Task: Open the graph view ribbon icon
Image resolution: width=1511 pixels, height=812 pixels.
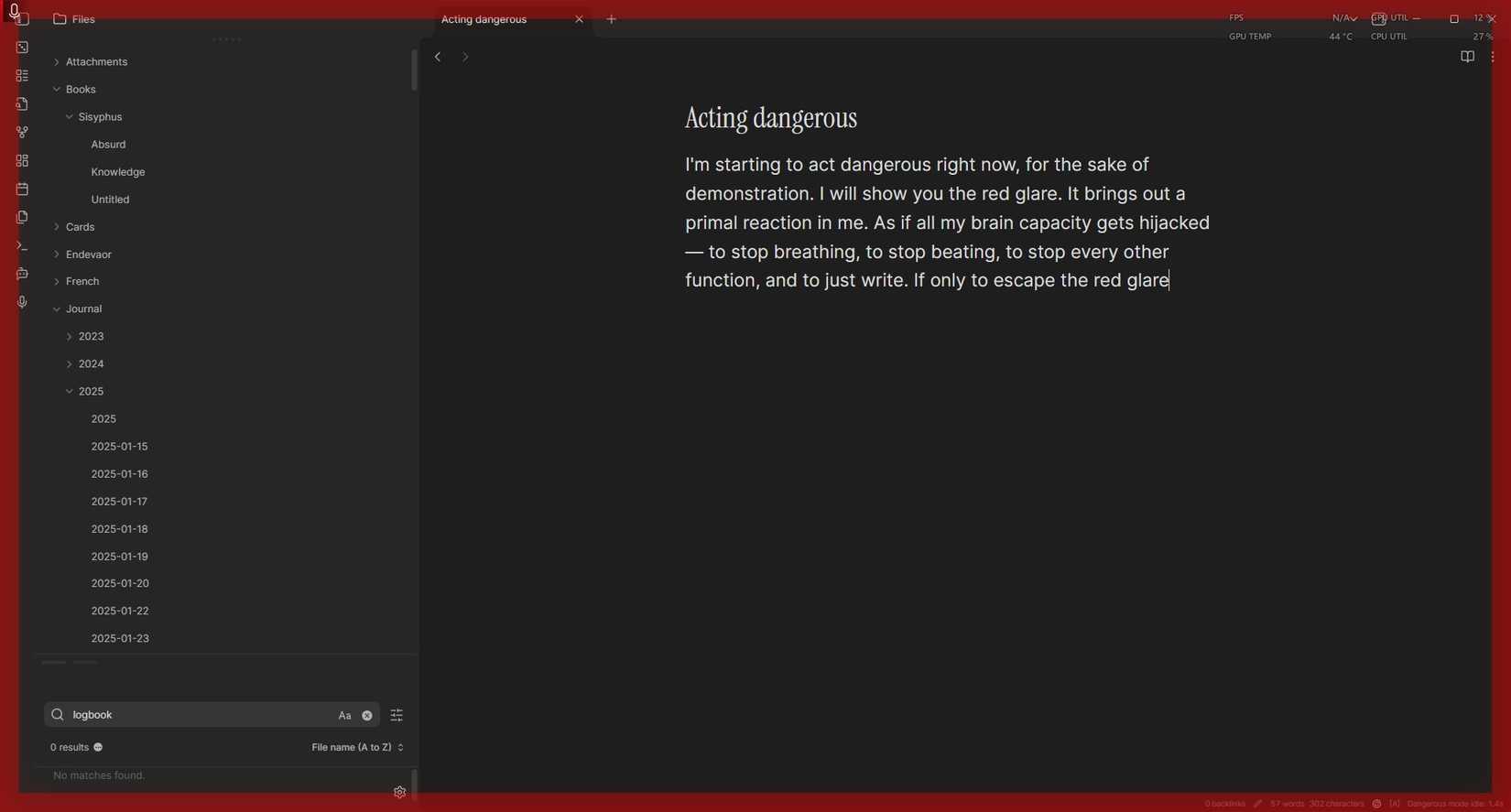Action: pyautogui.click(x=22, y=133)
